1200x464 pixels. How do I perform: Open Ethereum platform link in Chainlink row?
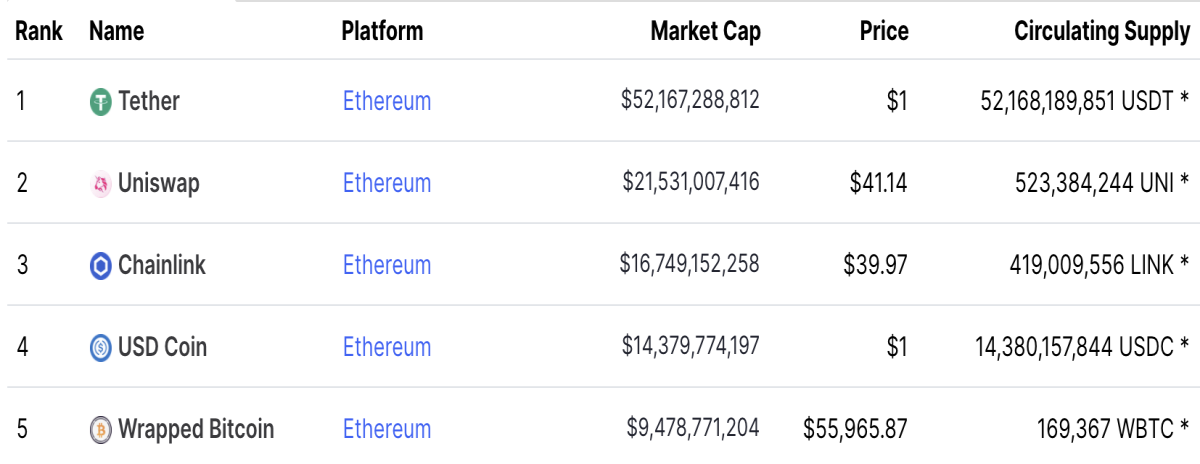pos(387,265)
